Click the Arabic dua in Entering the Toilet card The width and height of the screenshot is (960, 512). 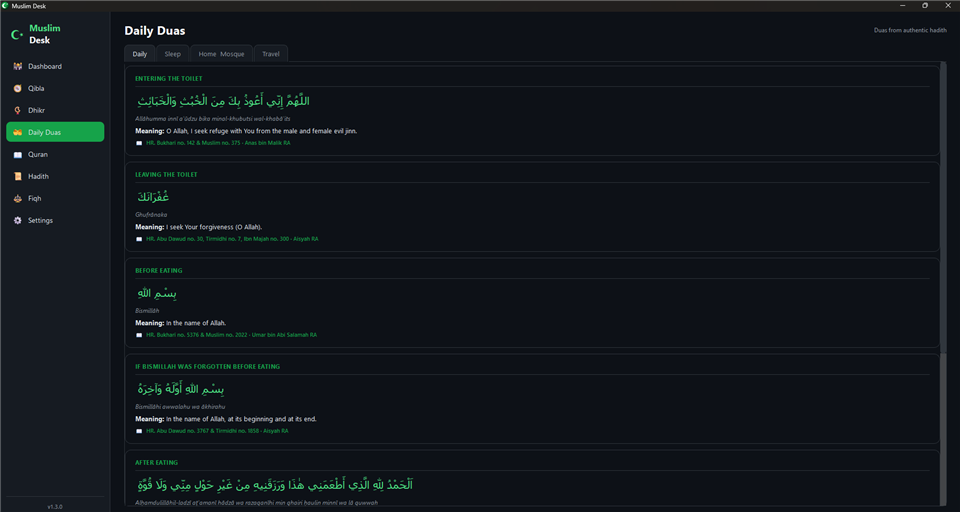[223, 101]
